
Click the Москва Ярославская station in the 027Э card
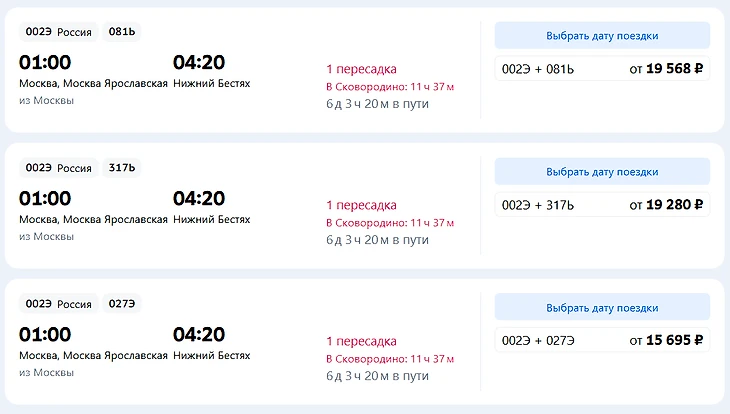[93, 355]
